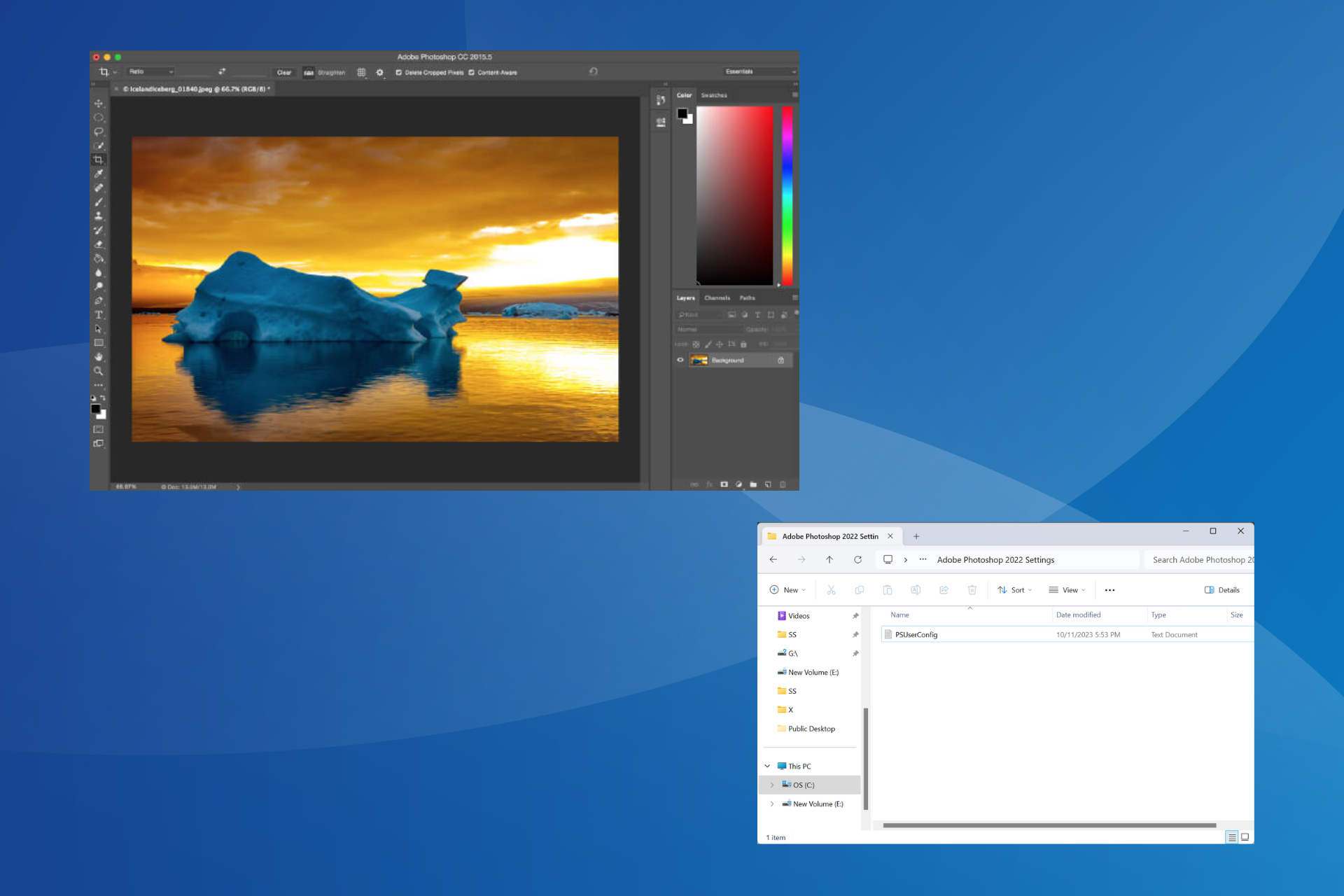Select the Healing Brush tool
1344x896 pixels.
point(99,188)
